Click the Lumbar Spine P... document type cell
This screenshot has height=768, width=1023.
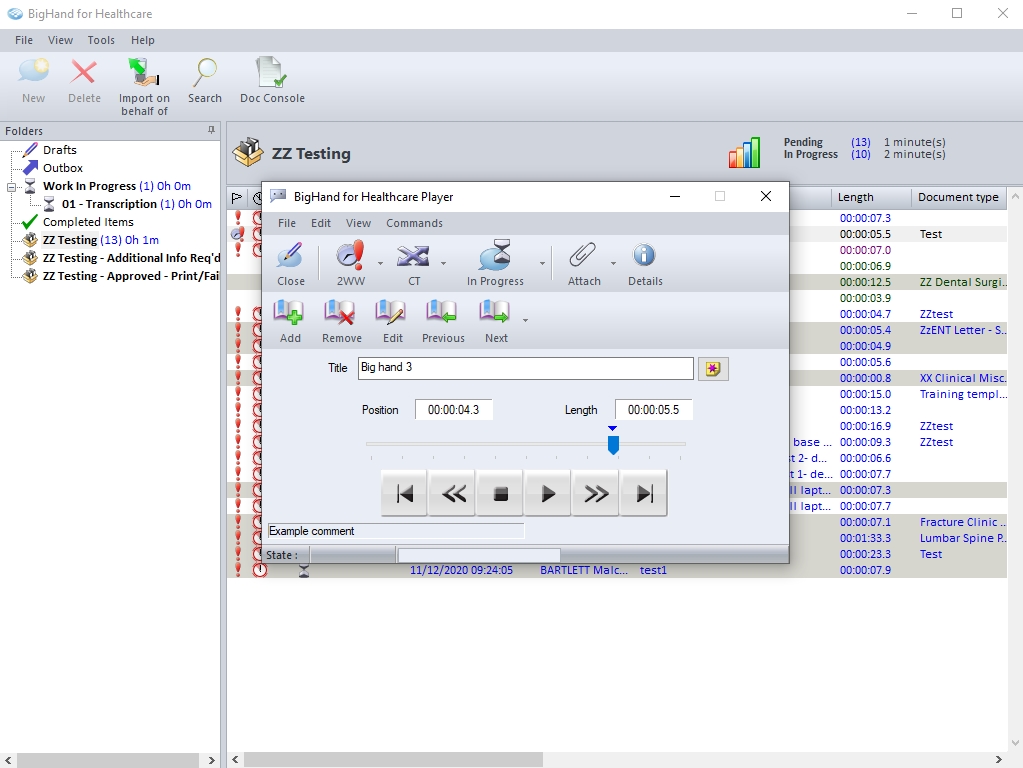click(x=963, y=538)
